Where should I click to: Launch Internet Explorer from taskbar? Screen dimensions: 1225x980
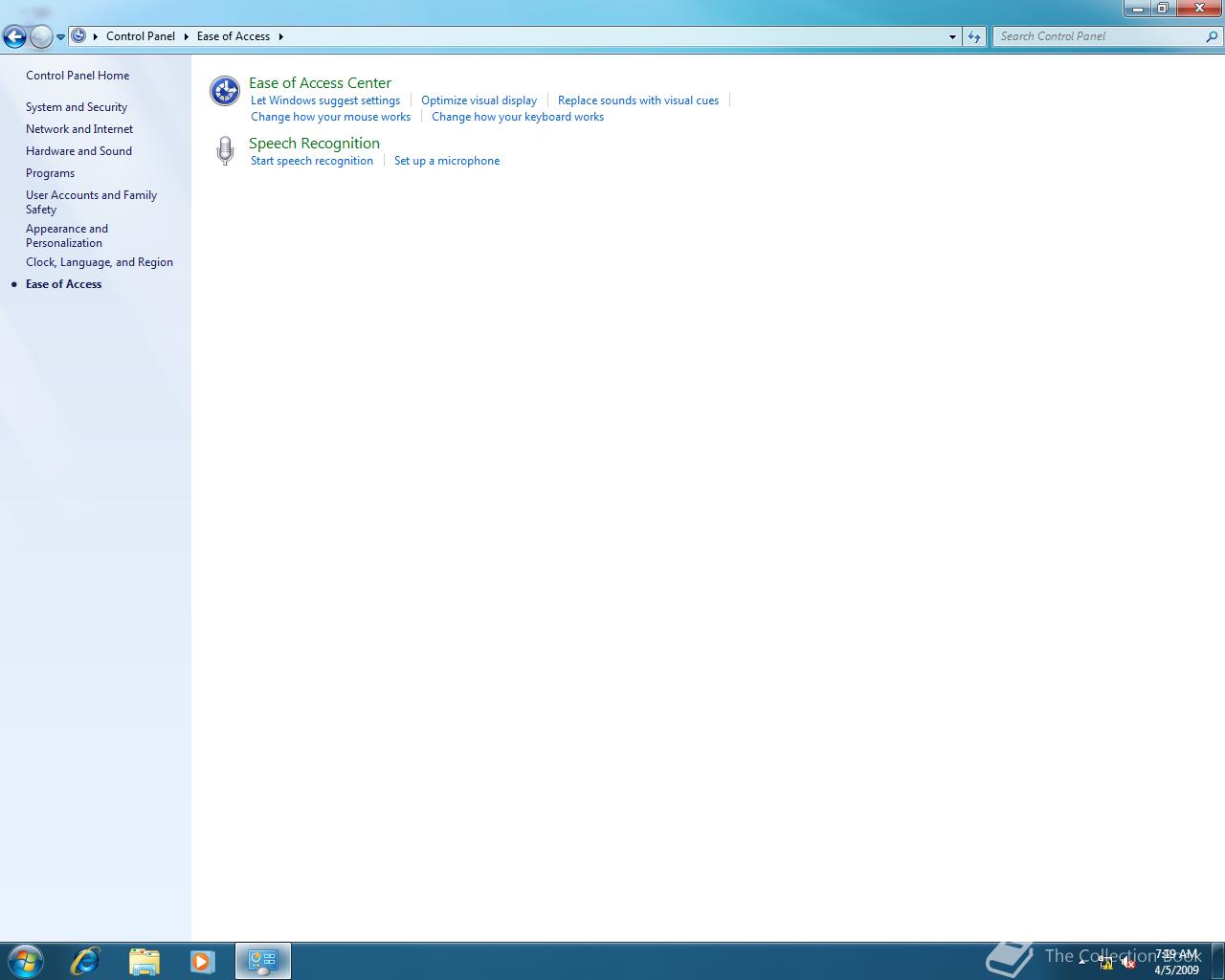(85, 961)
